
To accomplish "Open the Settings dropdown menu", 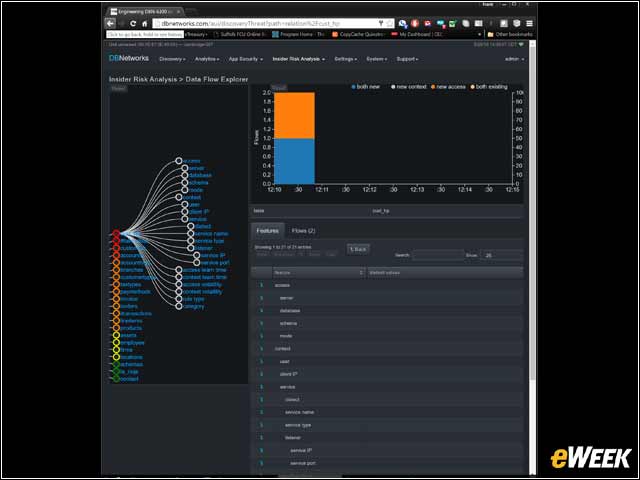I will pos(345,59).
